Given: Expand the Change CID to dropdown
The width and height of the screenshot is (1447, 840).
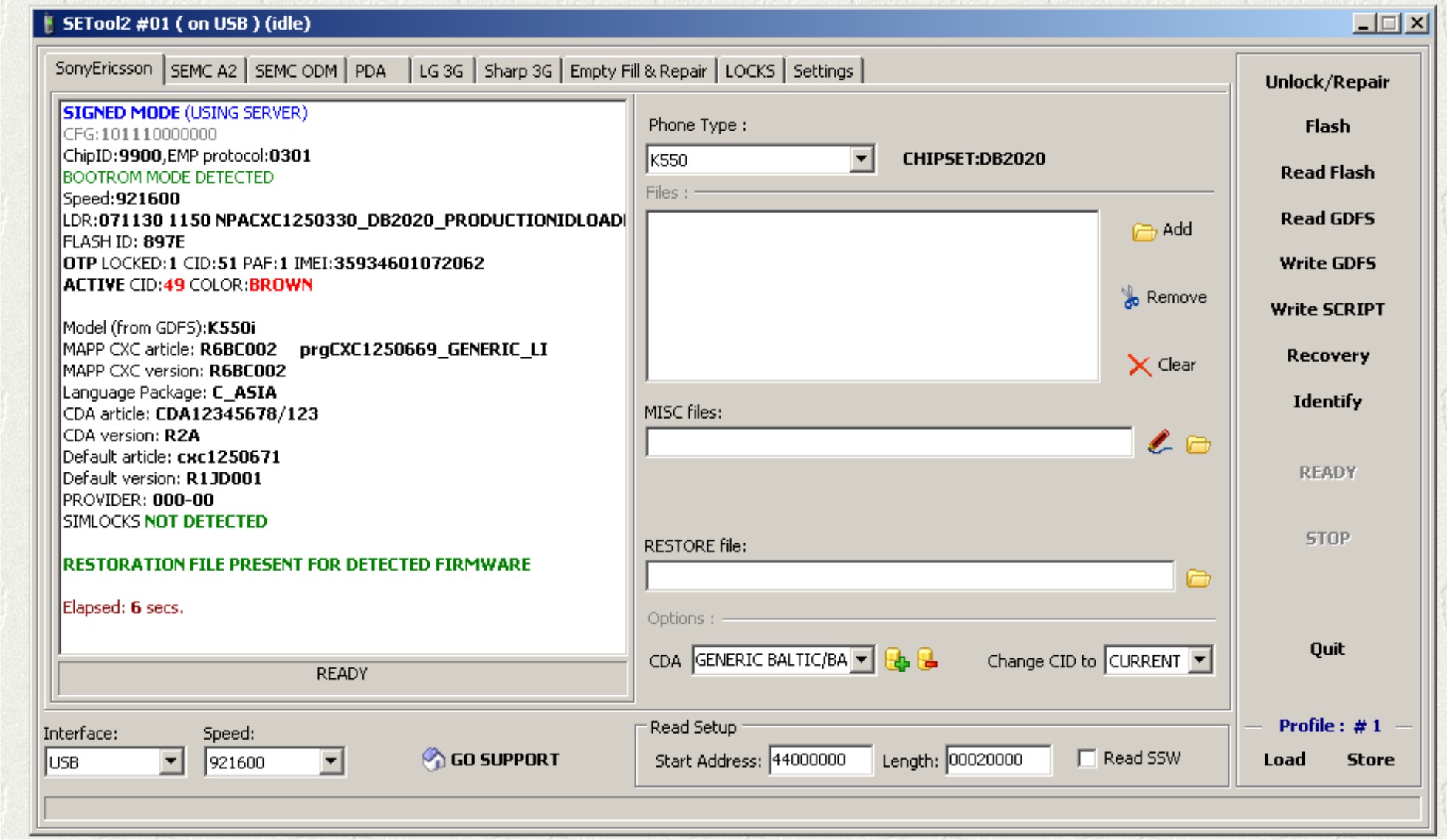Looking at the screenshot, I should click(x=1200, y=660).
